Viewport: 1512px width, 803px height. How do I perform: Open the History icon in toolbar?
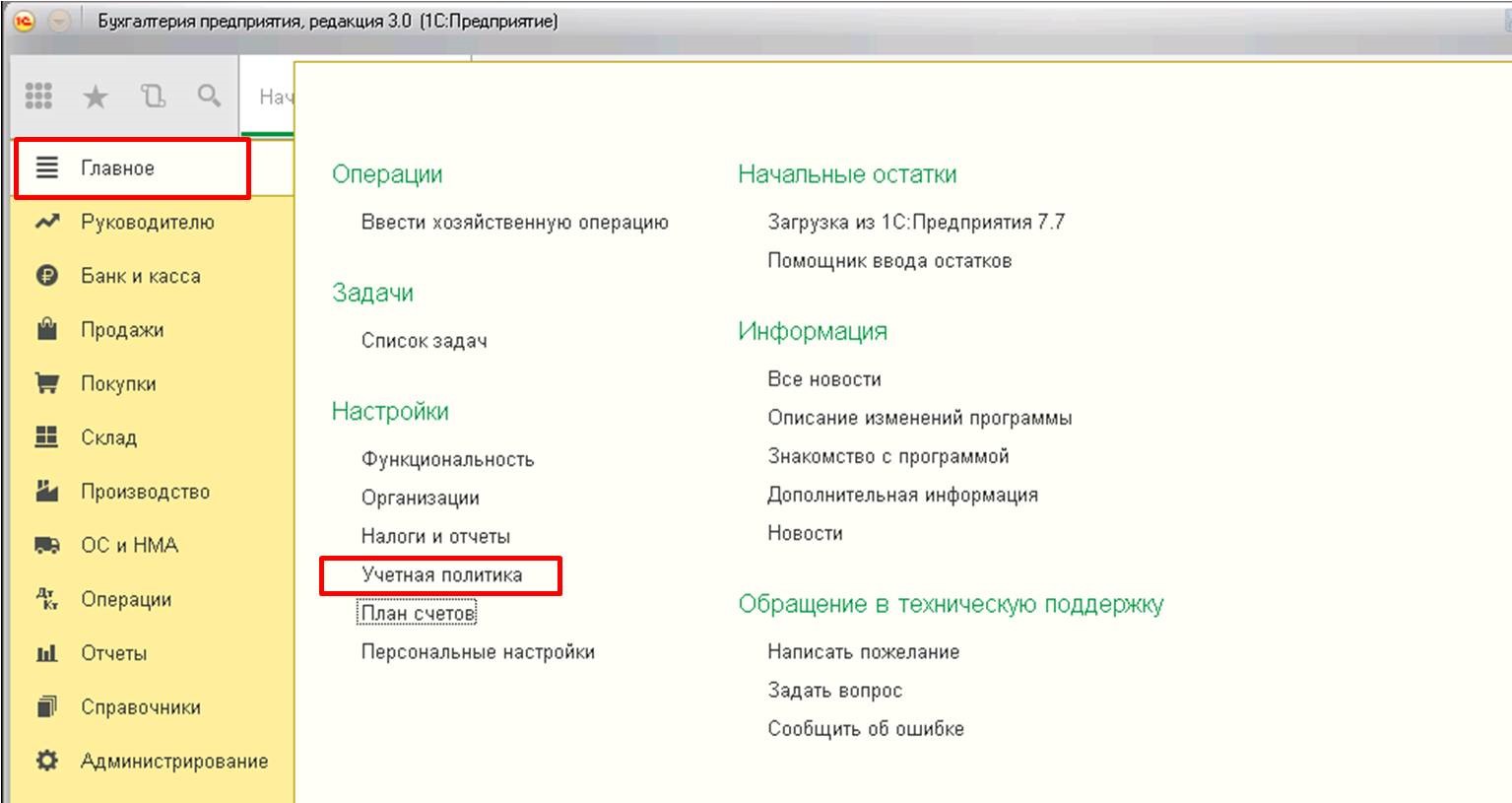[x=153, y=96]
